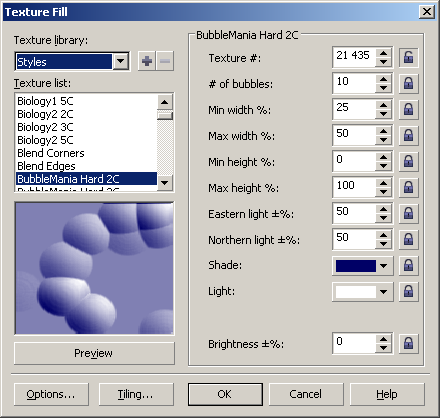Click lock icon for Eastern light ±%

[x=408, y=213]
